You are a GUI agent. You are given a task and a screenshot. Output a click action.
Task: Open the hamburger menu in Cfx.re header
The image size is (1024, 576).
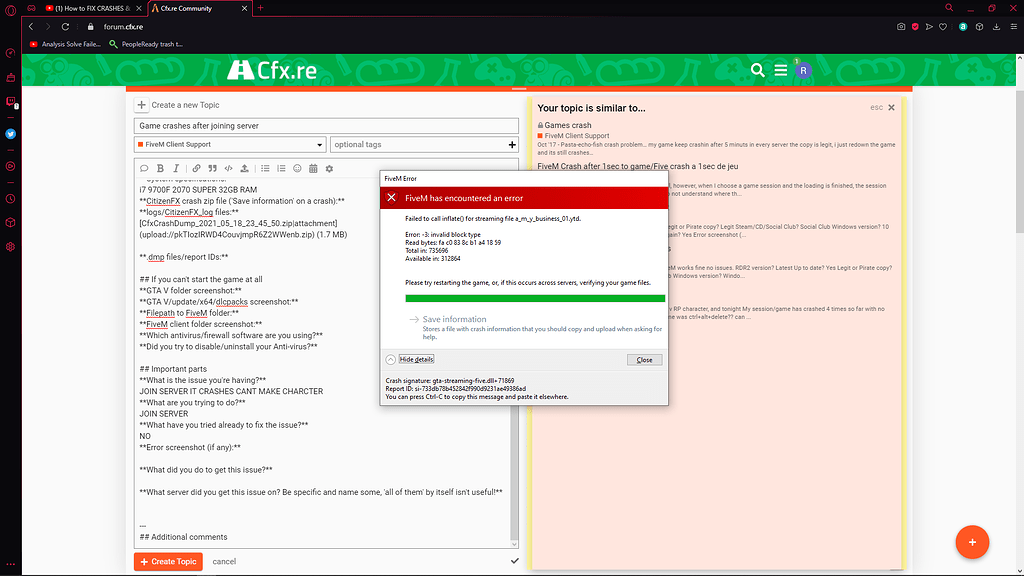coord(780,70)
